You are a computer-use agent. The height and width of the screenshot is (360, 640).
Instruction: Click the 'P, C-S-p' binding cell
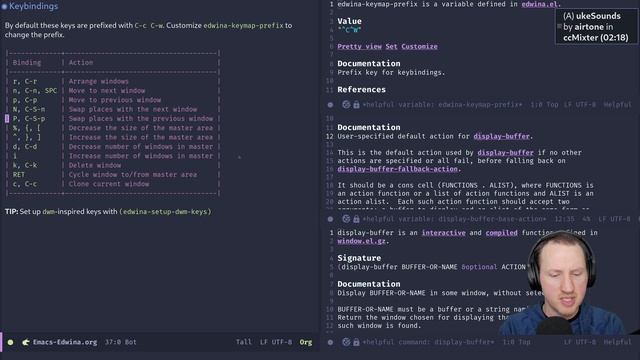pos(29,119)
